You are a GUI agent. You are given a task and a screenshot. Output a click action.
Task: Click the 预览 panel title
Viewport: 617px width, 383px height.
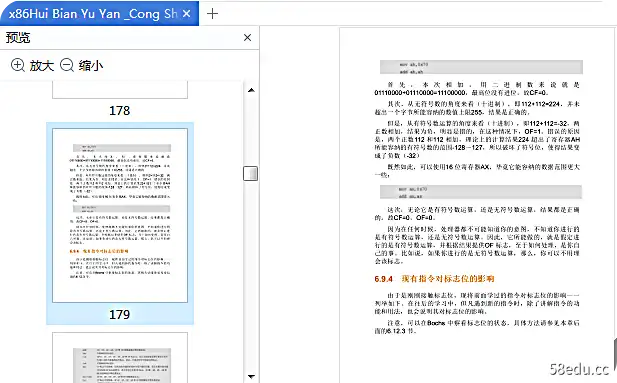click(18, 37)
